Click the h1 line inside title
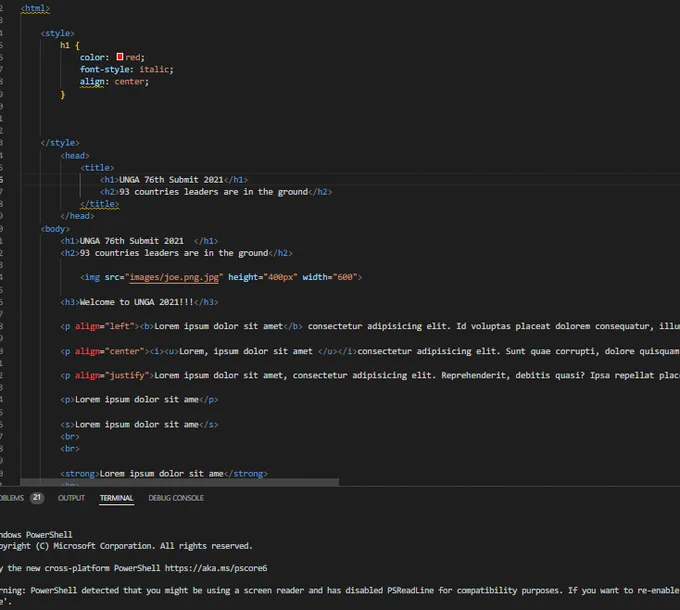Image resolution: width=680 pixels, height=610 pixels. coord(174,179)
